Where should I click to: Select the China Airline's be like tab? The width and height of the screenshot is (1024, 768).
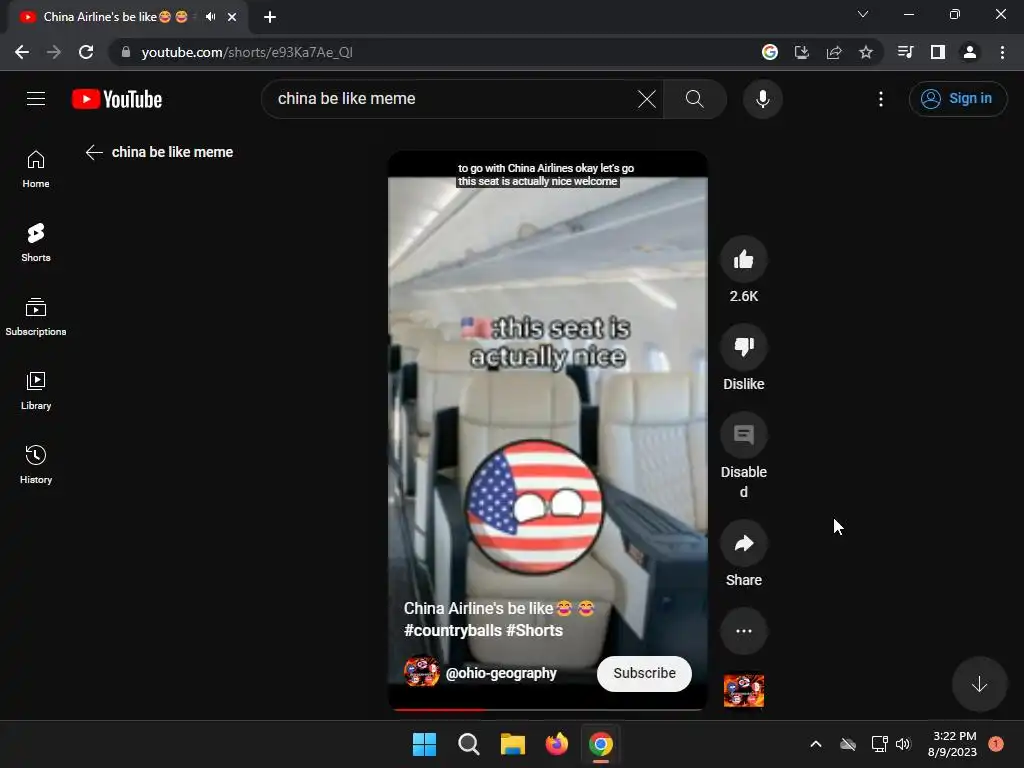tap(127, 17)
